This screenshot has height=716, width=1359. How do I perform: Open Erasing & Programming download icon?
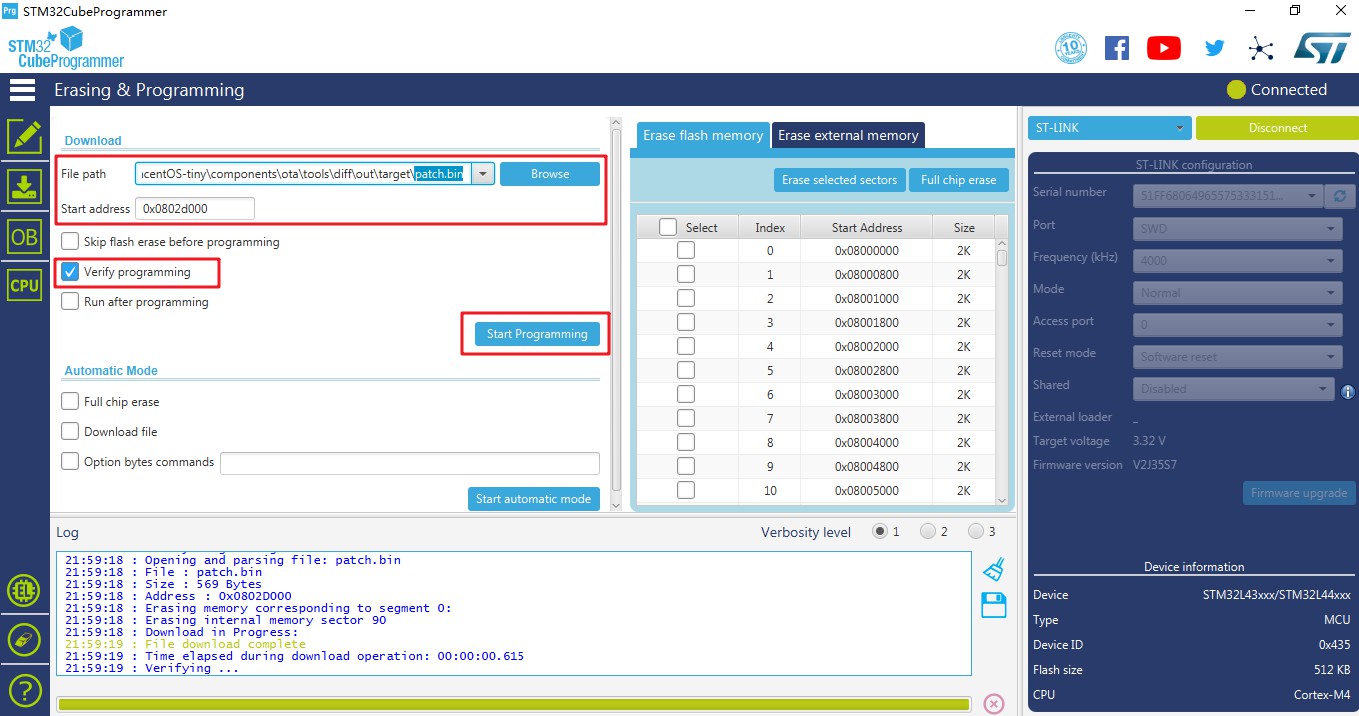pyautogui.click(x=24, y=187)
